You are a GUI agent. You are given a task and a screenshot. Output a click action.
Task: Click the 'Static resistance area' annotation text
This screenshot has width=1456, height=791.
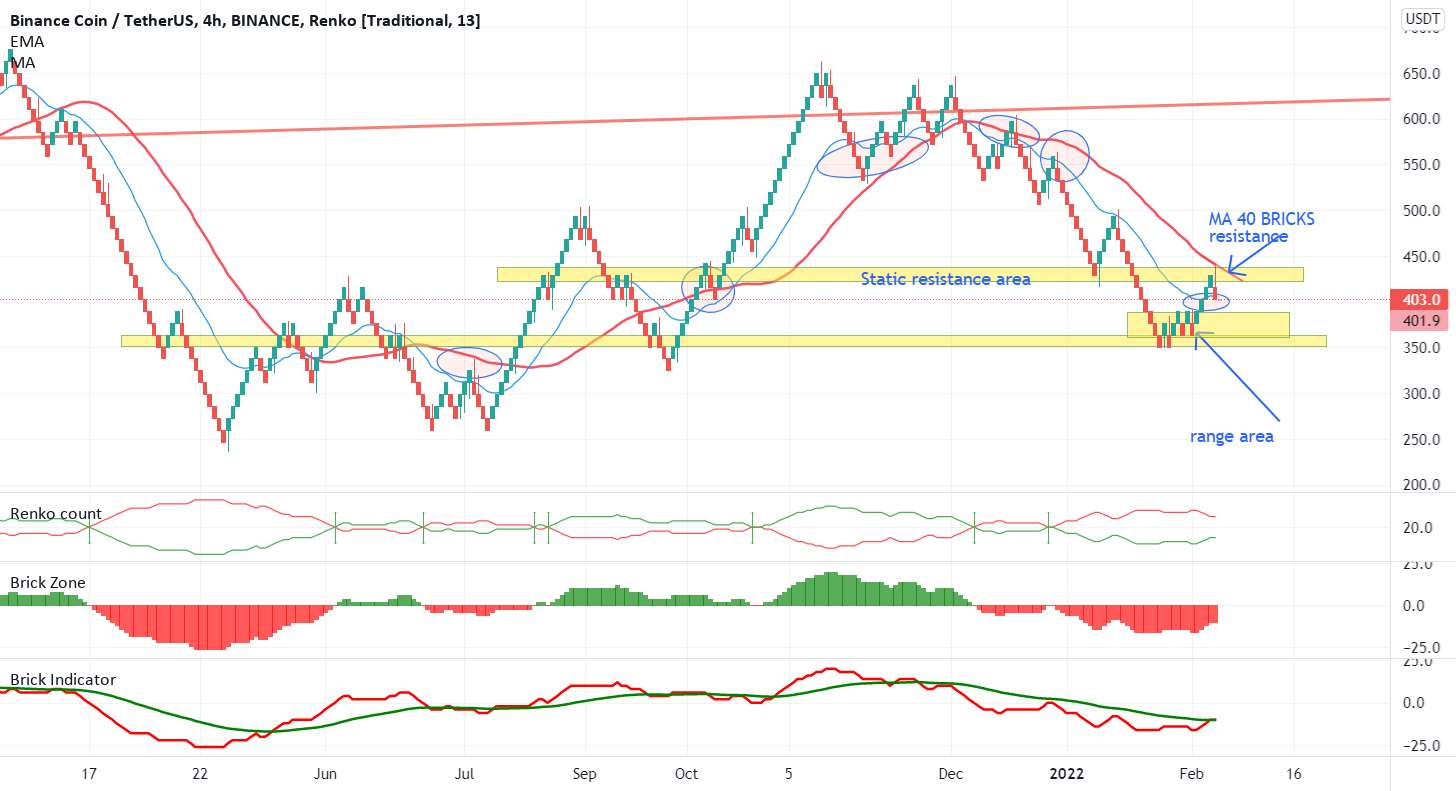[946, 279]
